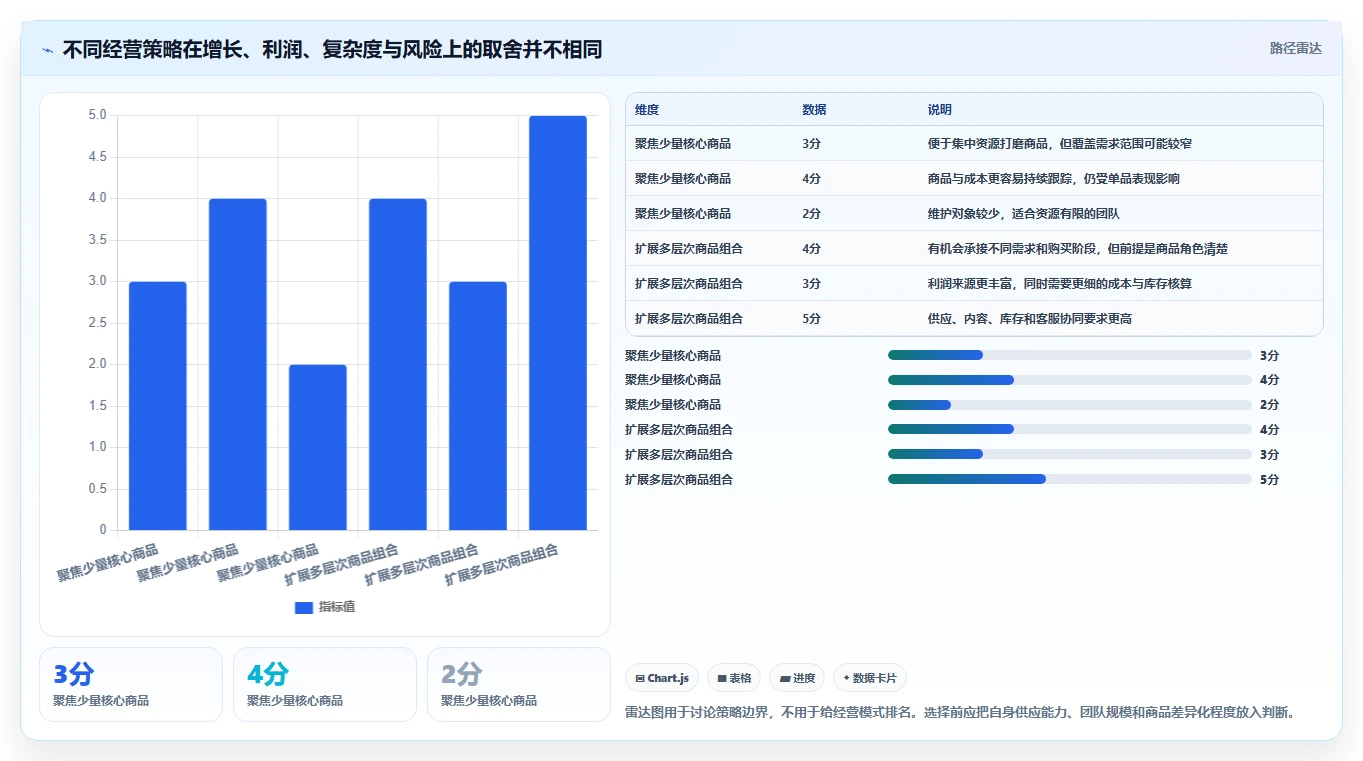Image resolution: width=1363 pixels, height=761 pixels.
Task: Select the row 有机会承接不同需求和购买阶段，但前提是商品角色清楚
Action: pyautogui.click(x=974, y=249)
